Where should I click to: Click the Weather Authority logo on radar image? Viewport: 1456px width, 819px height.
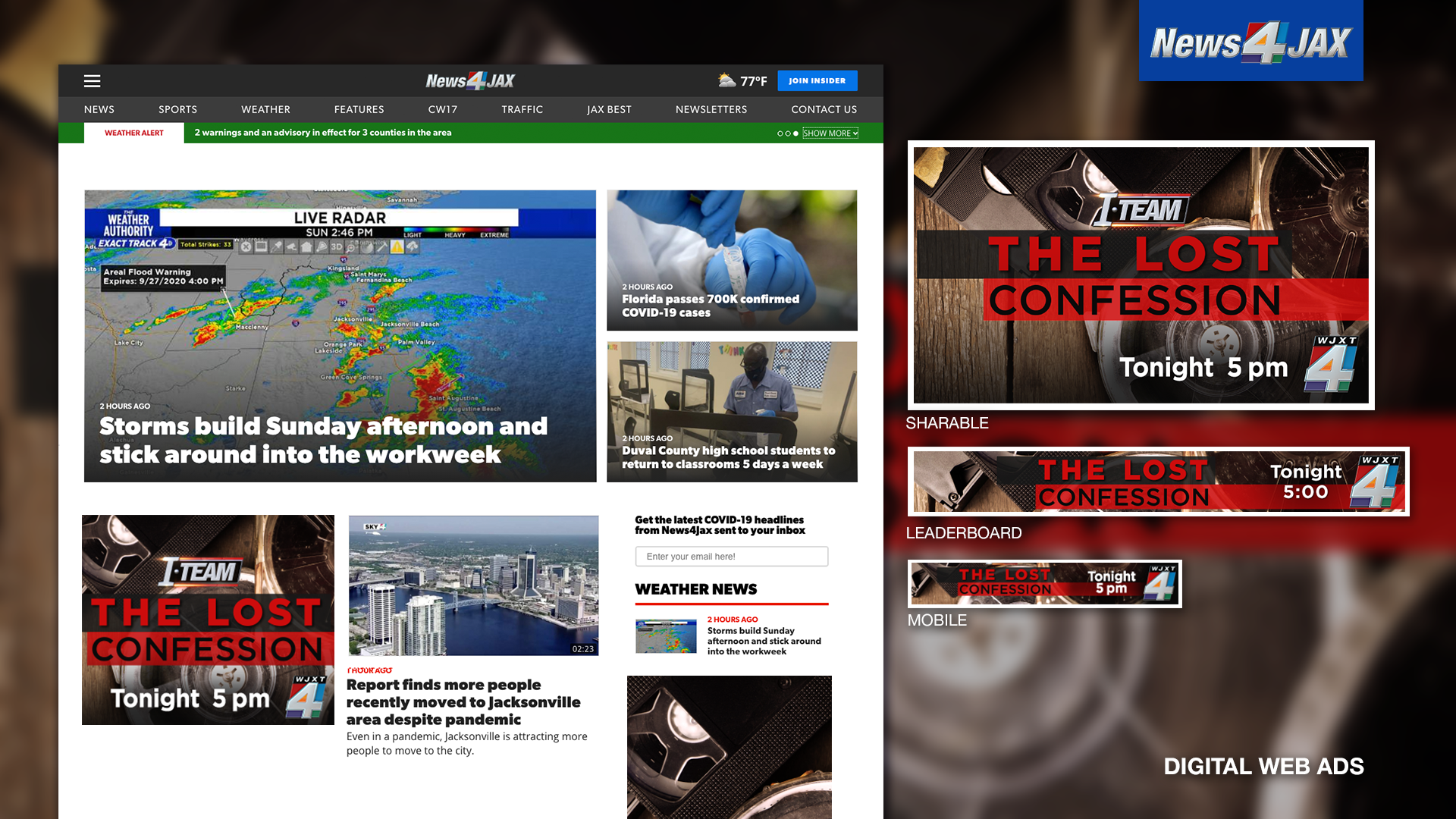click(129, 226)
